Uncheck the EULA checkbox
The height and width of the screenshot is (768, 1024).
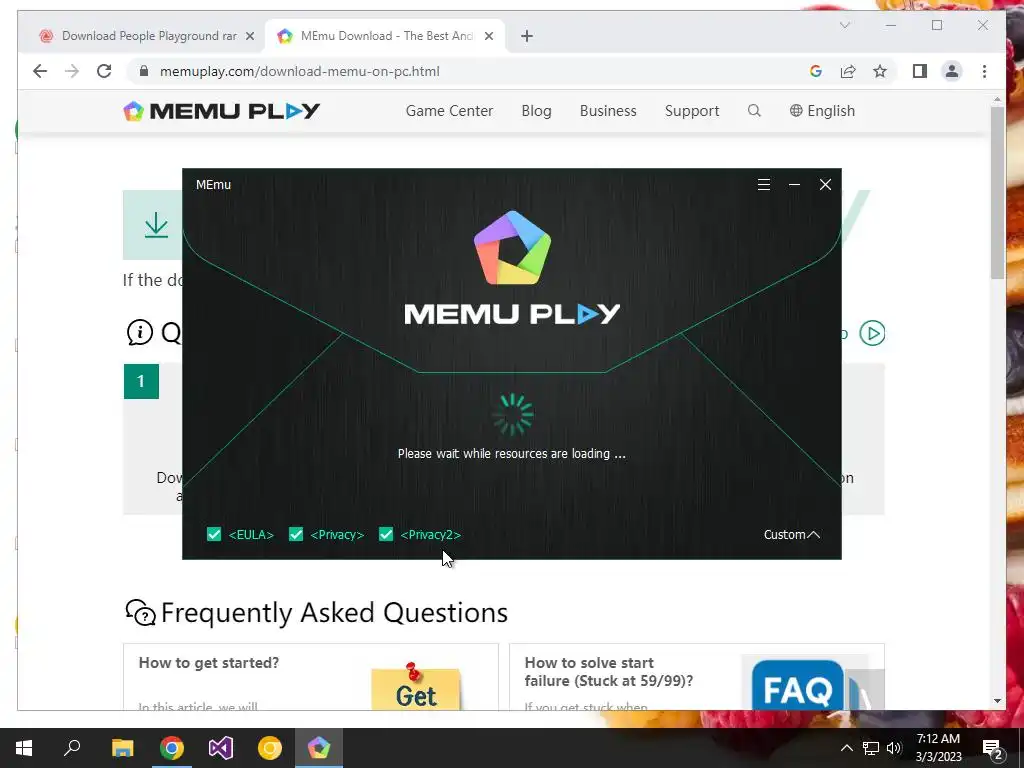click(x=214, y=534)
